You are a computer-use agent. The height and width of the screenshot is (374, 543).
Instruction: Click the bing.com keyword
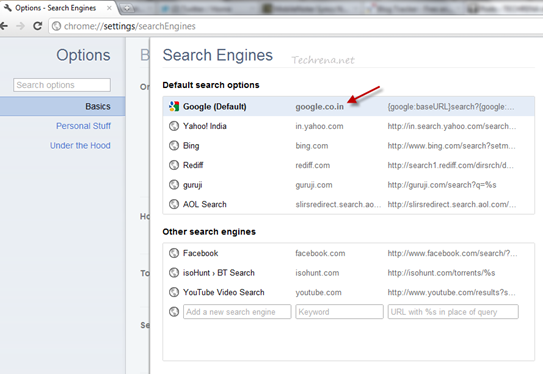[x=312, y=146]
